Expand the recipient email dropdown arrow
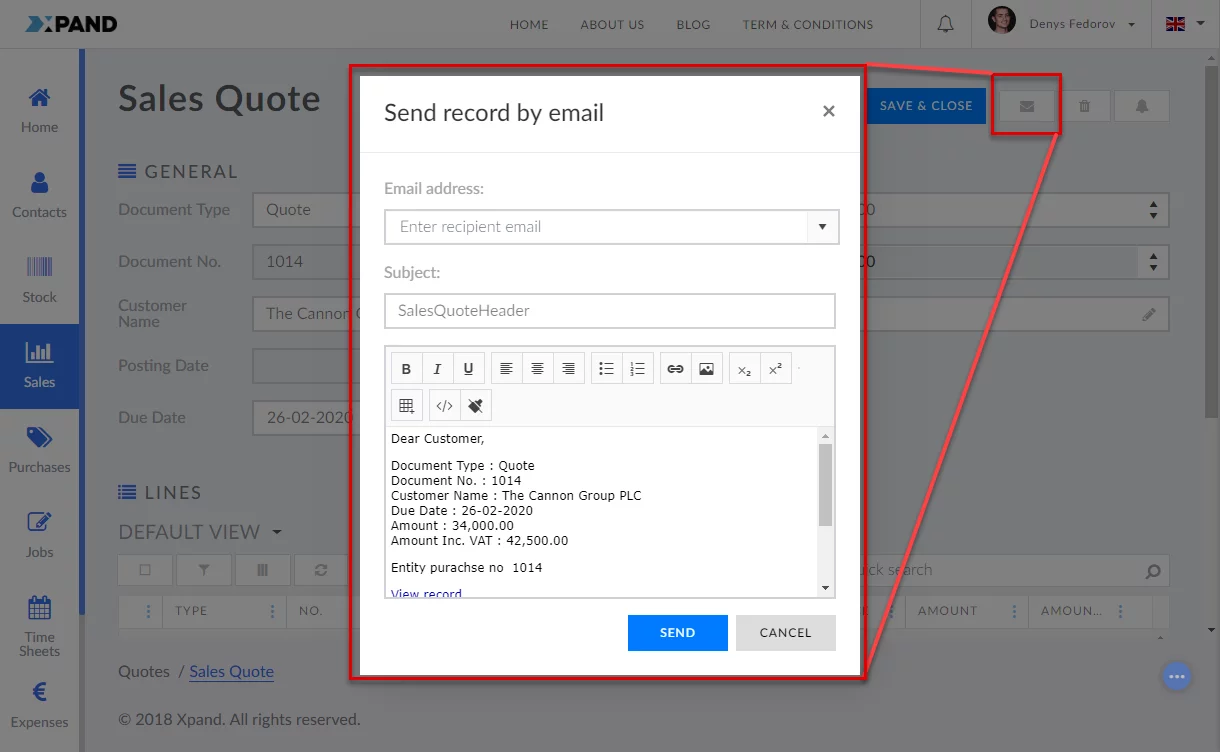The image size is (1220, 752). pos(822,227)
